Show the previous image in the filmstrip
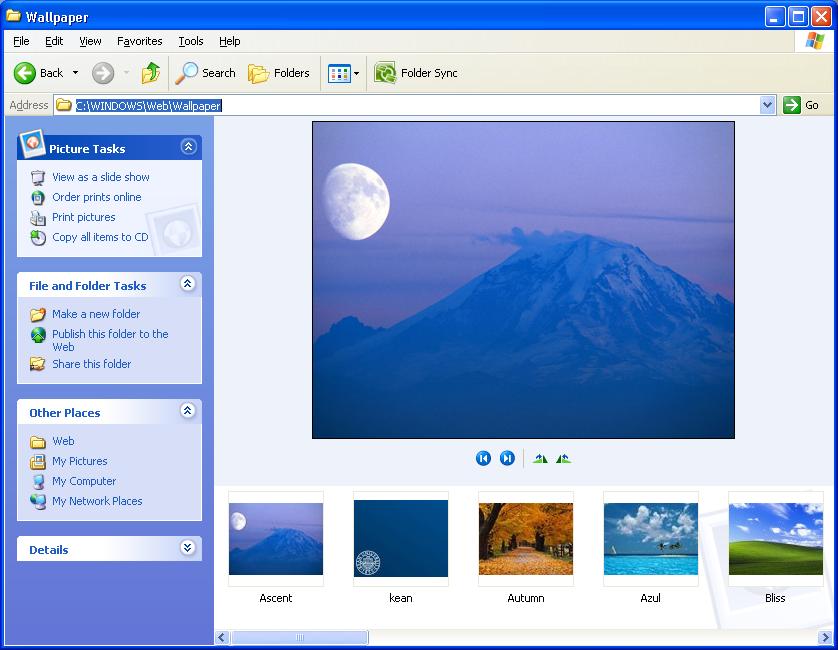Viewport: 838px width, 650px height. coord(483,458)
